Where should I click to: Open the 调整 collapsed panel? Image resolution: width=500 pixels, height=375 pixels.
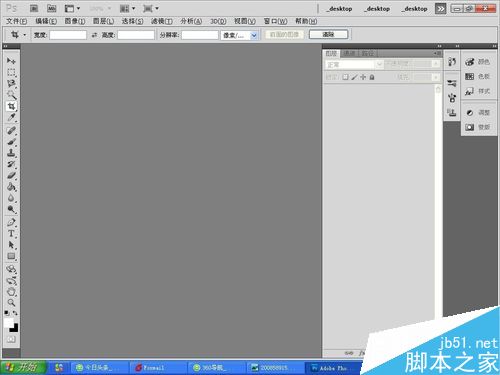[477, 113]
